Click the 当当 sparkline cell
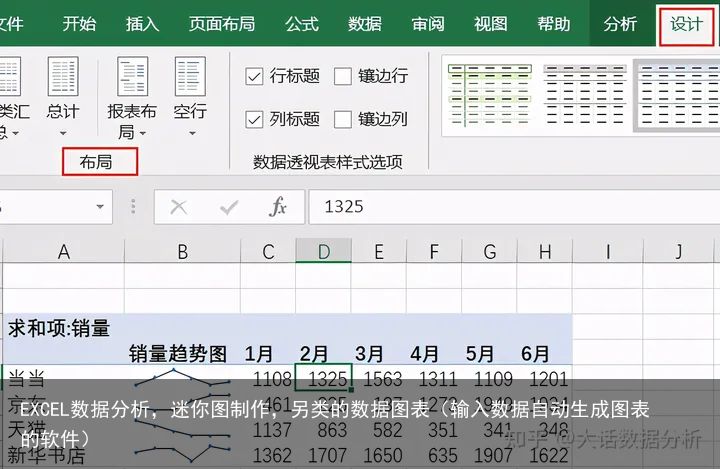The width and height of the screenshot is (720, 469). point(182,378)
